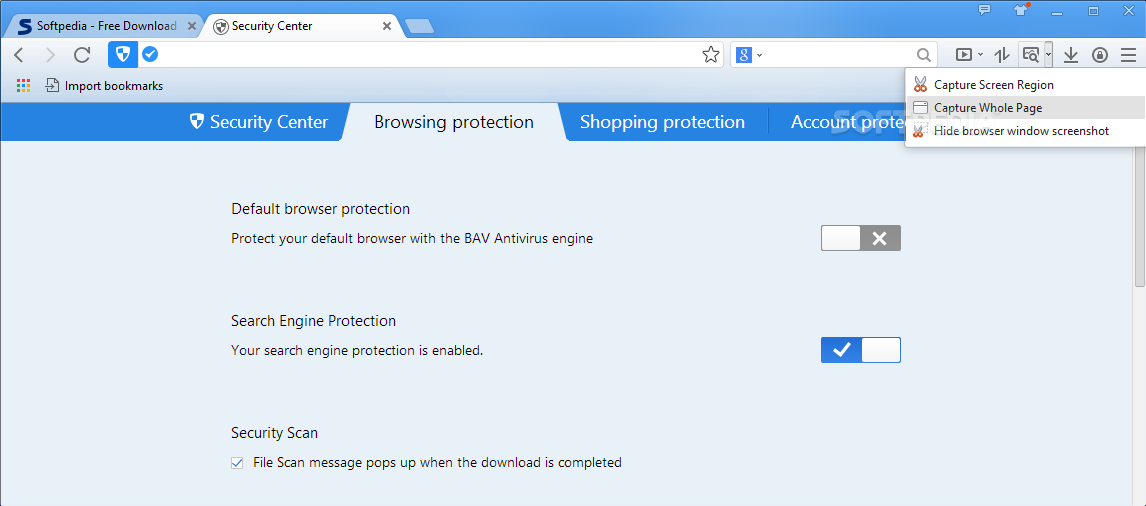Click the padlock circle toolbar icon
The image size is (1146, 506).
(x=1100, y=55)
